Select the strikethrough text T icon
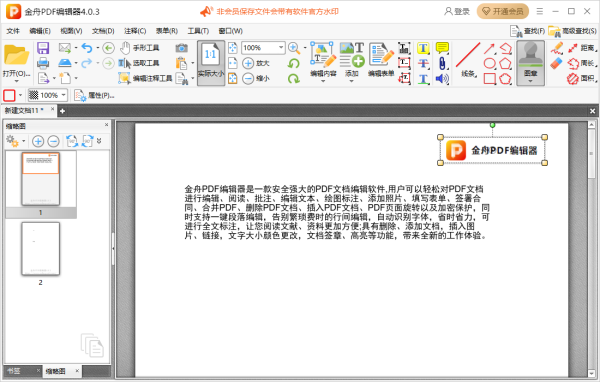This screenshot has height=382, width=600. (423, 63)
